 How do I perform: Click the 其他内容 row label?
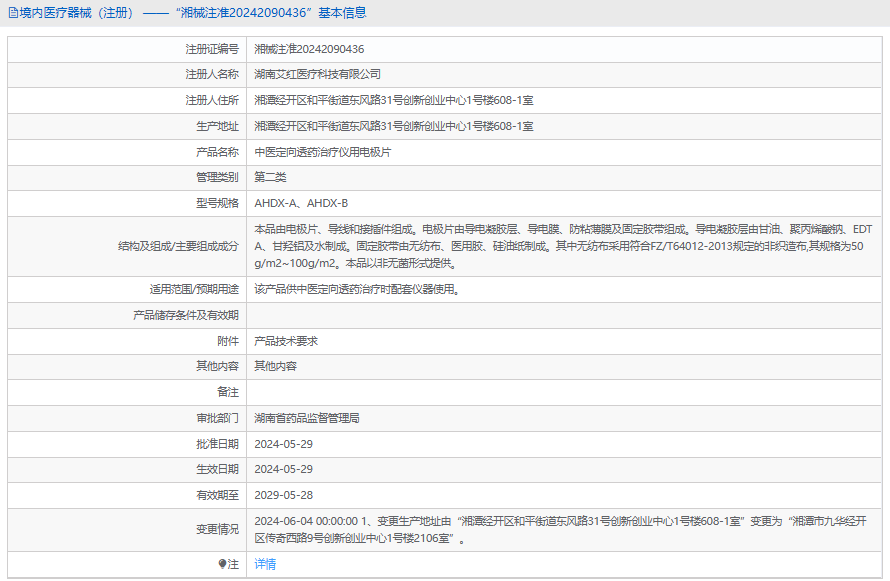point(217,366)
